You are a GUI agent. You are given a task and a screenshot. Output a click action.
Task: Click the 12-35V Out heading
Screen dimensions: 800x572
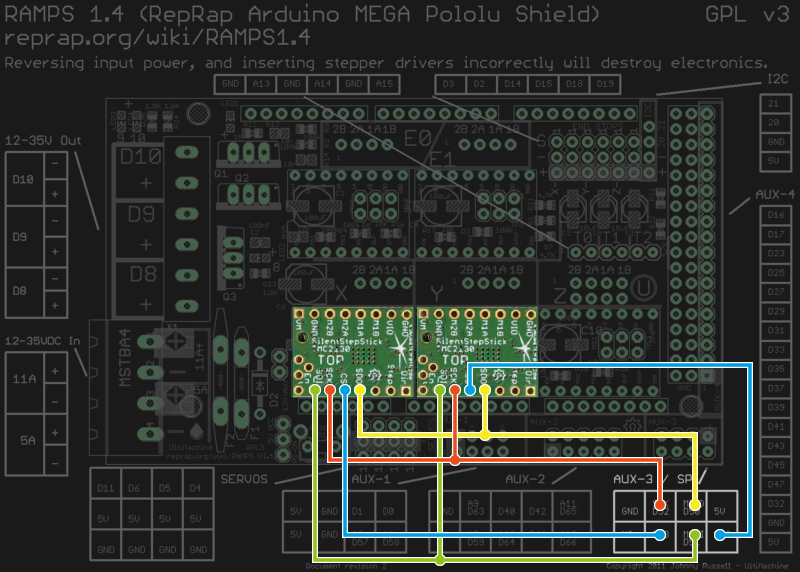click(x=43, y=141)
